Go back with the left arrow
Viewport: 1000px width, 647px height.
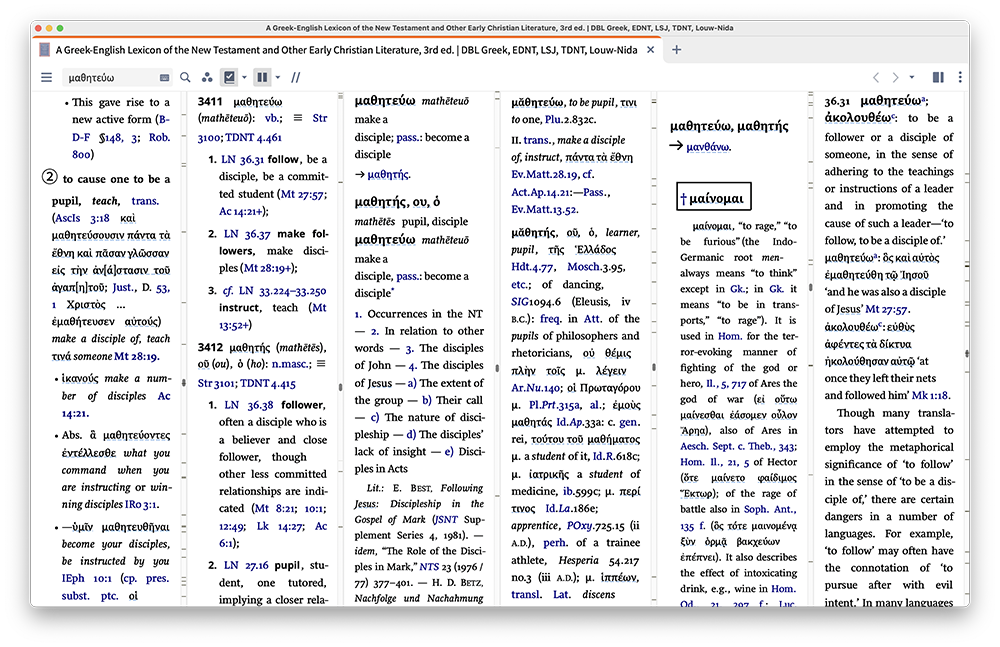tap(876, 77)
